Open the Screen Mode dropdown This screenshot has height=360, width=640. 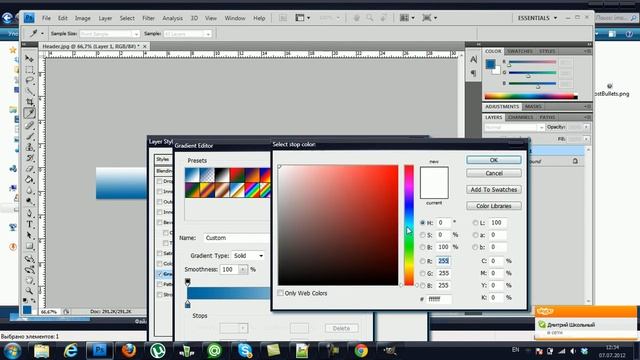[x=430, y=18]
